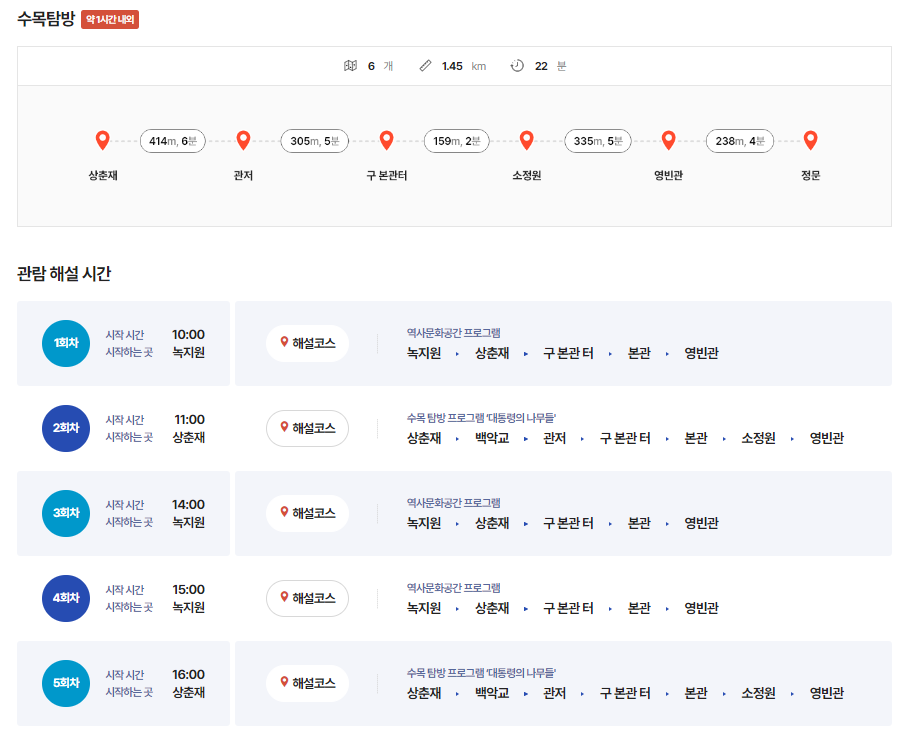Click 백악교 stop in the 2회차 route
907x733 pixels.
tap(492, 439)
